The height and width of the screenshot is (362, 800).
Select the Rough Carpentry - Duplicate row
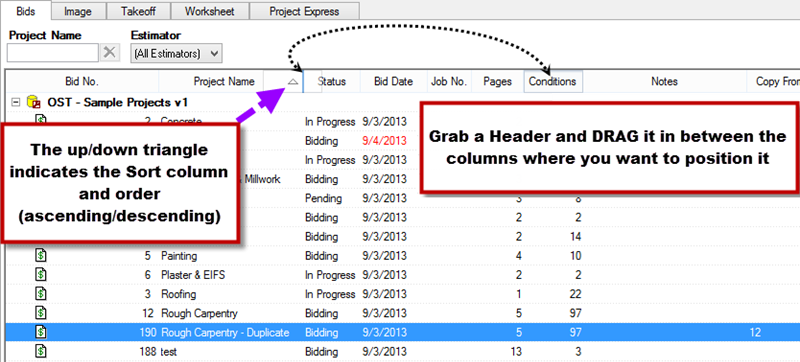click(x=403, y=332)
